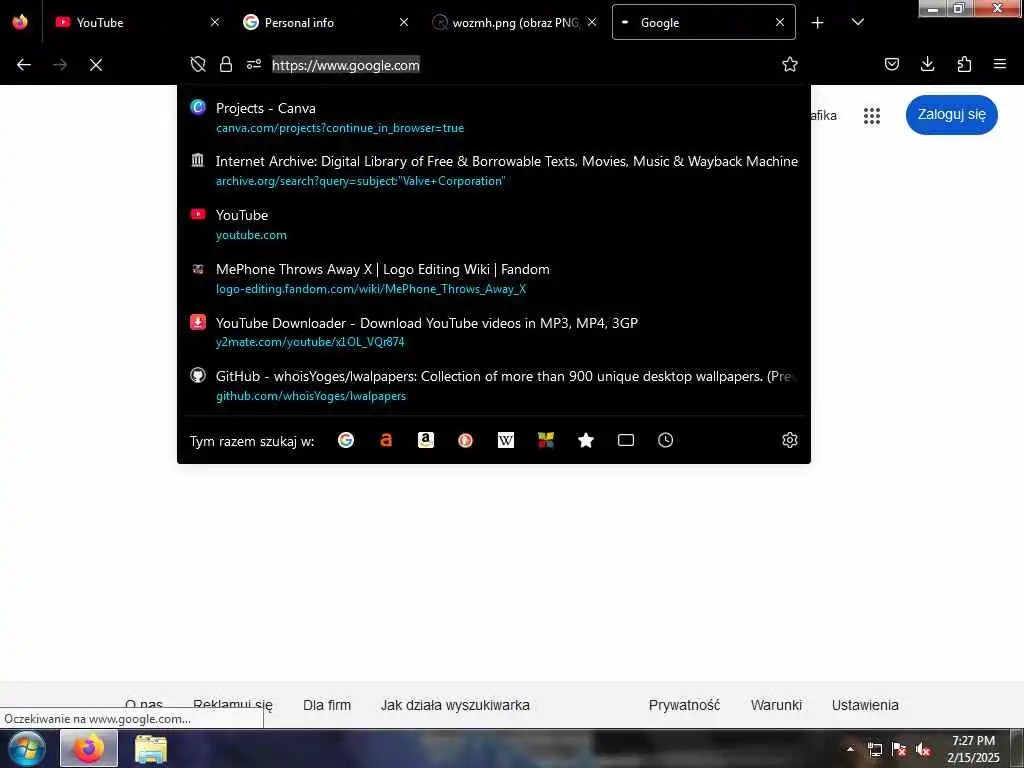The width and height of the screenshot is (1024, 768).
Task: Open GitHub lwalpapers suggestion
Action: click(494, 386)
